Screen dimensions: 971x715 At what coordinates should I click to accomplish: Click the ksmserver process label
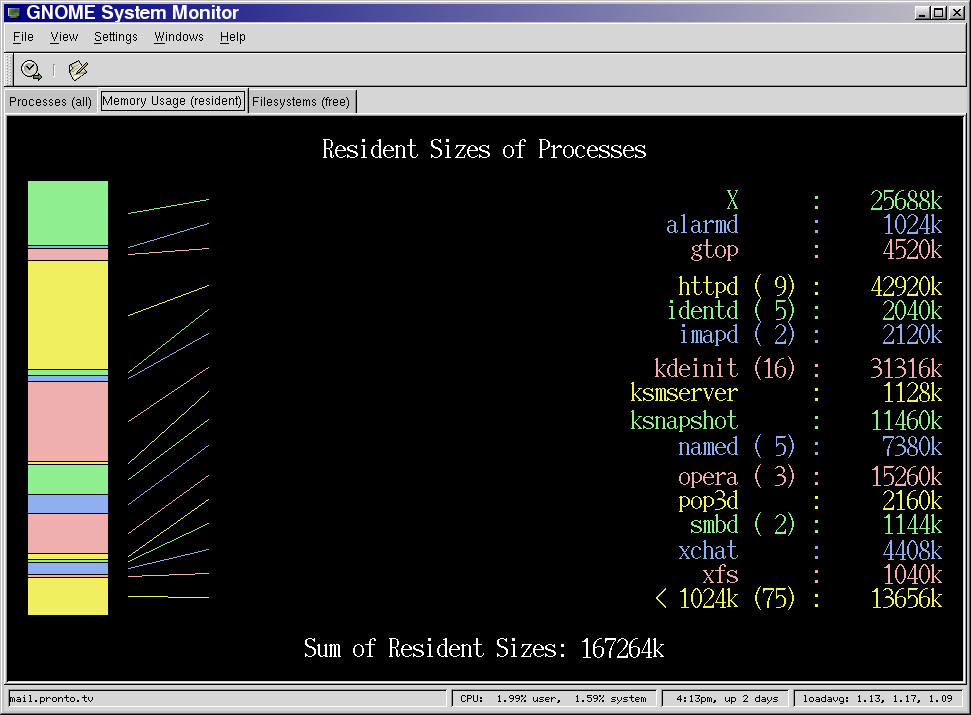[x=684, y=392]
